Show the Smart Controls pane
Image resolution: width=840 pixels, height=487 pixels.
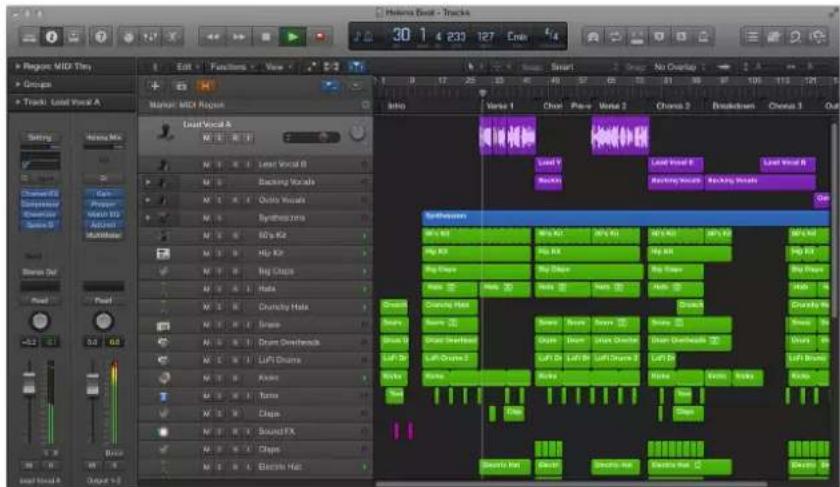[x=129, y=36]
